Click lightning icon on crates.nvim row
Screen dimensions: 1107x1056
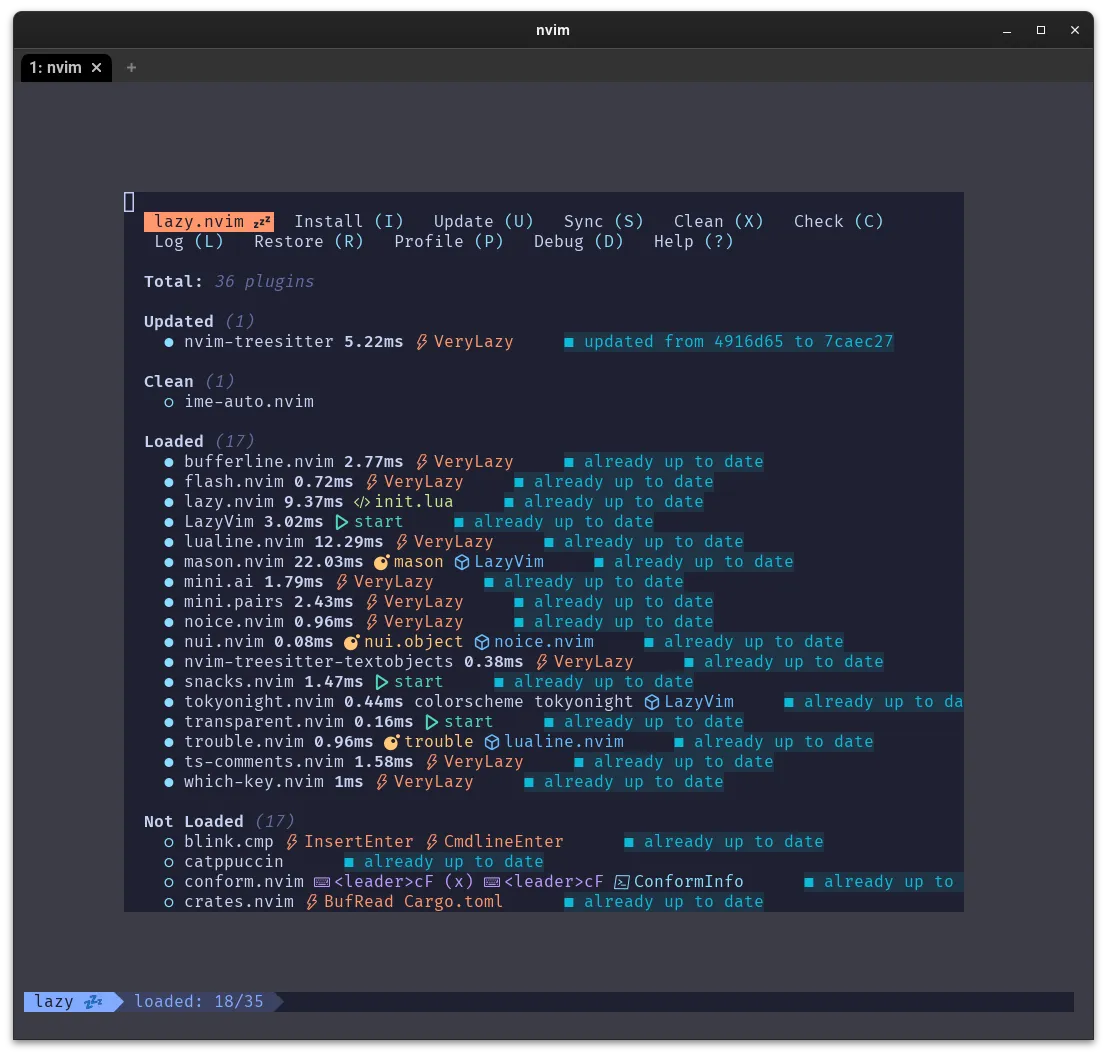(x=312, y=902)
